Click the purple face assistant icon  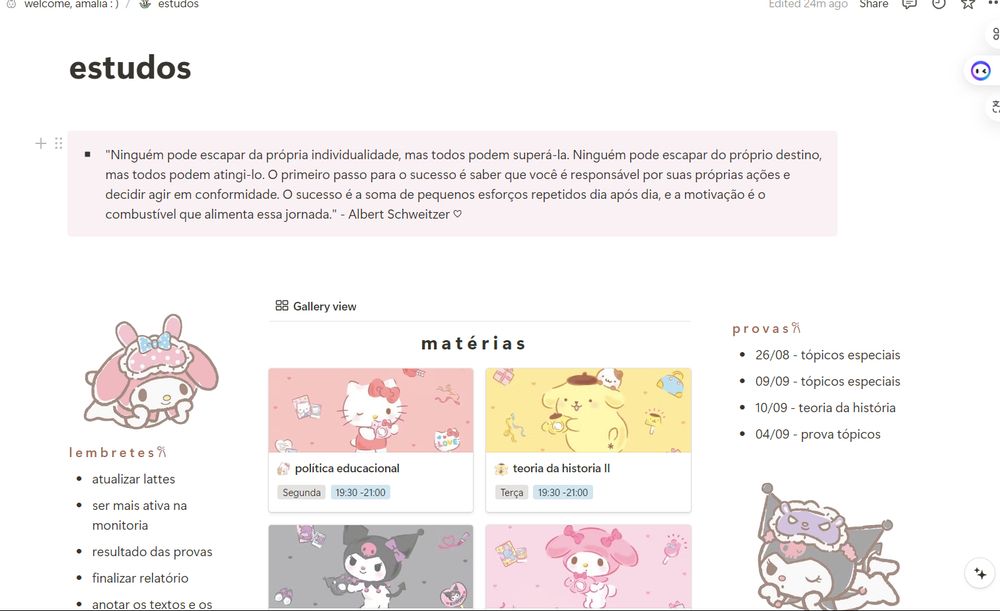click(981, 71)
